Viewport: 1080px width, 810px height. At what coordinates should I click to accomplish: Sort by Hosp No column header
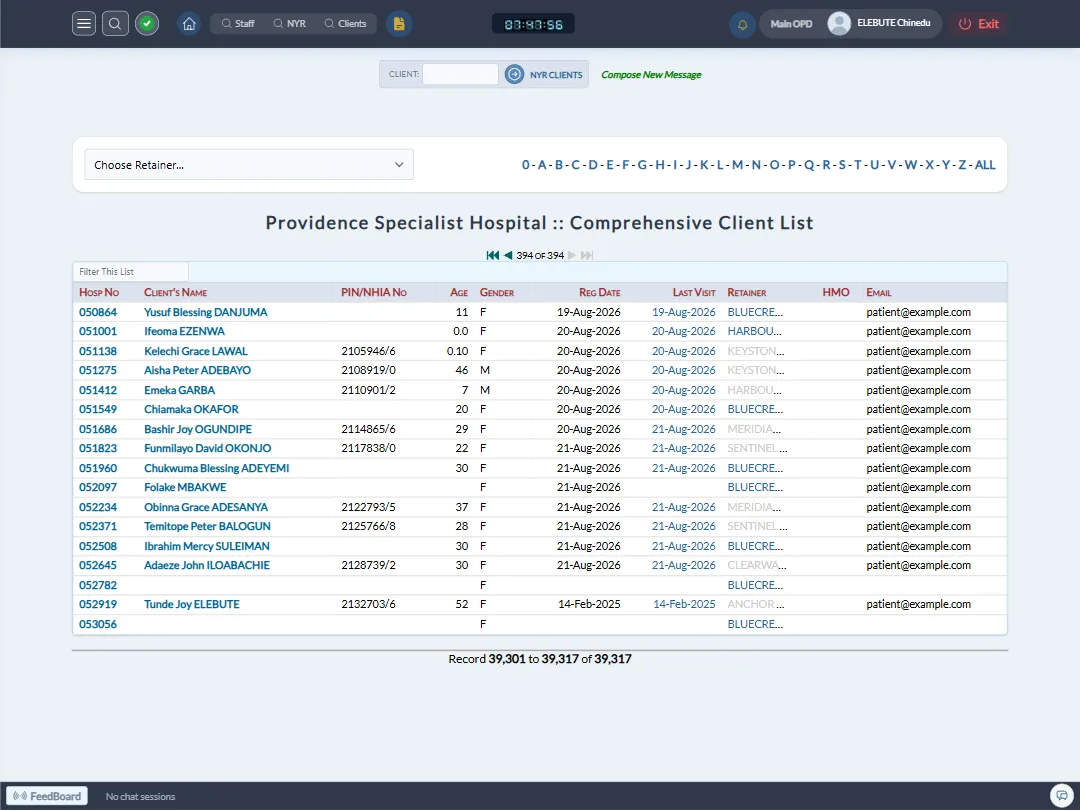[99, 292]
